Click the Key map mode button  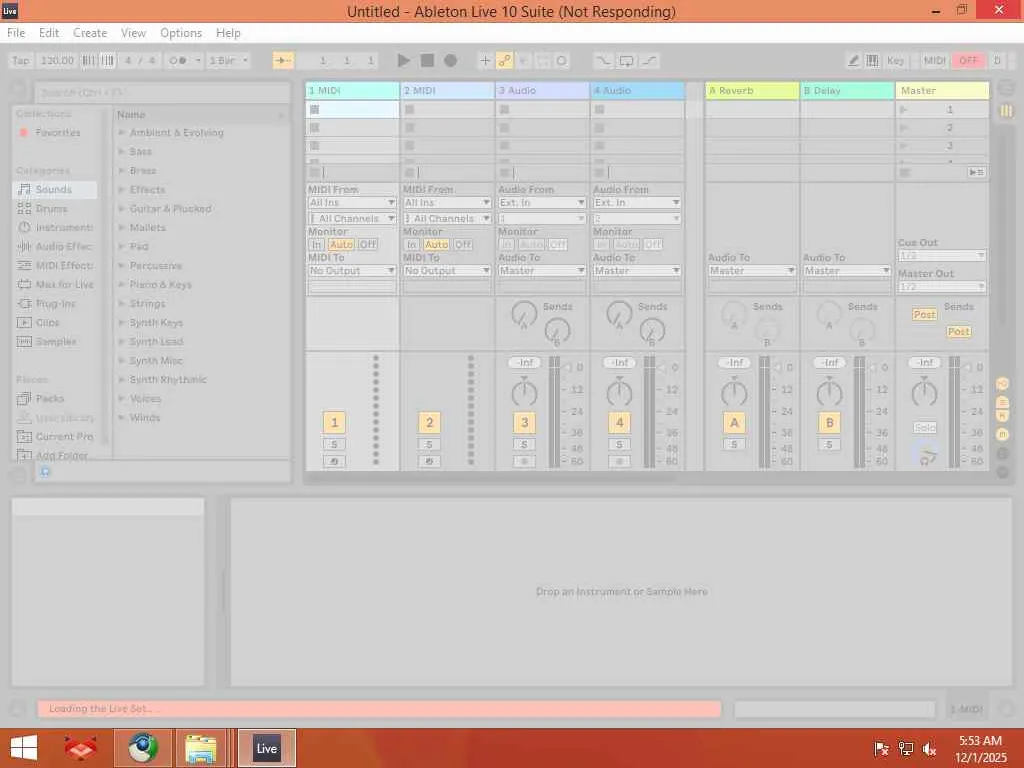[895, 61]
